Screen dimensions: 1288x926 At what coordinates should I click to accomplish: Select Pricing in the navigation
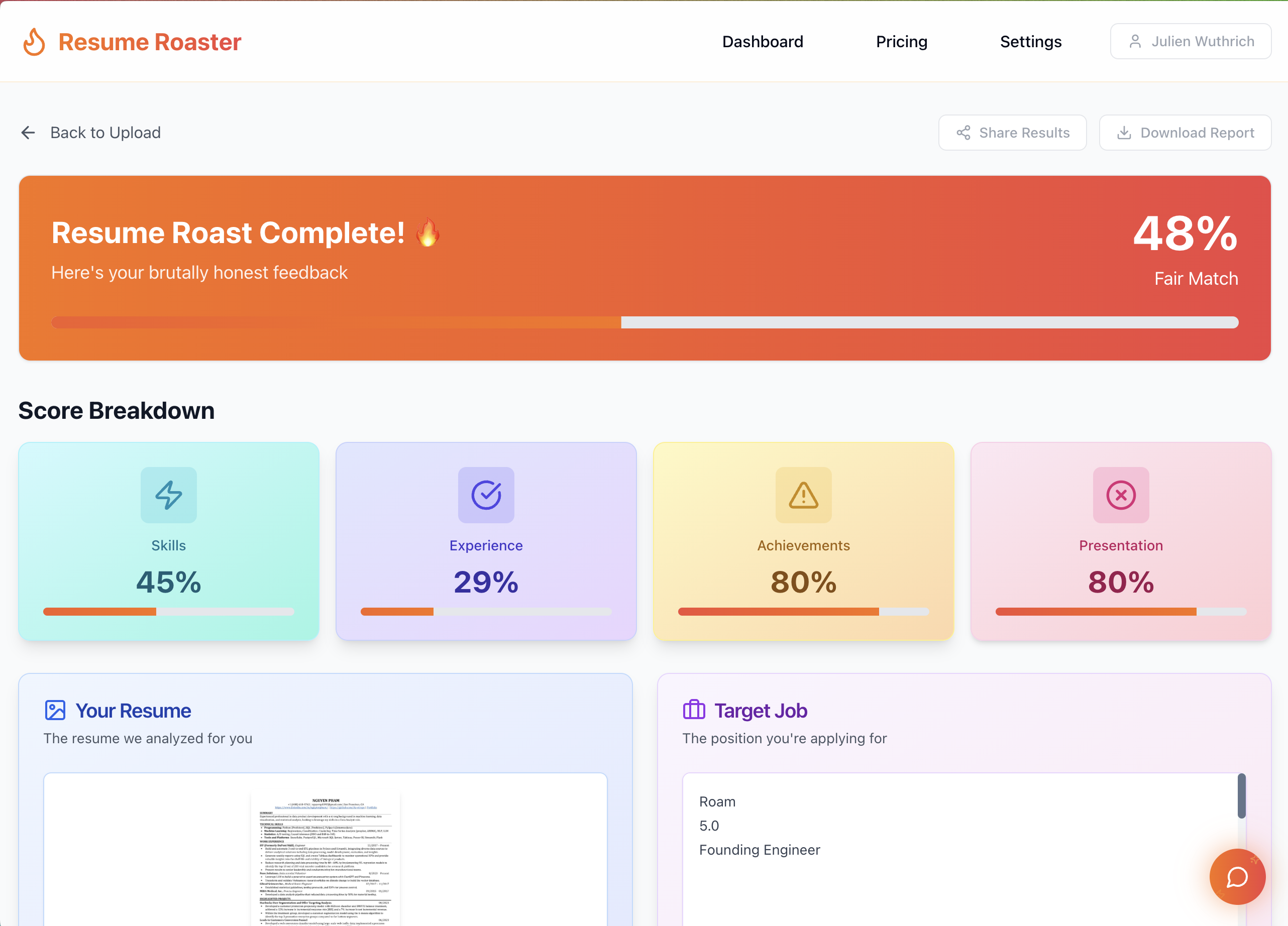[901, 42]
